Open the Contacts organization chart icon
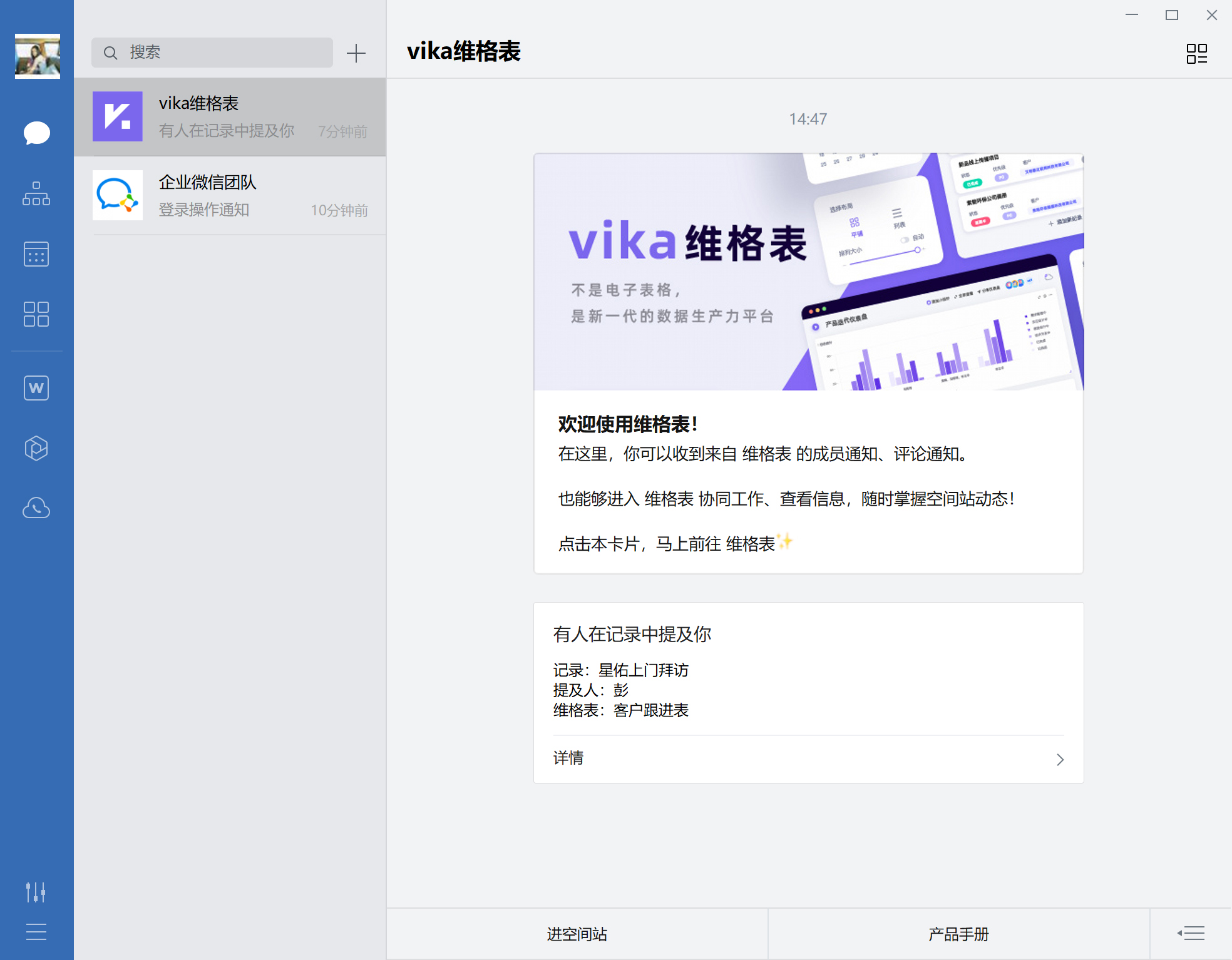Viewport: 1232px width, 960px height. pos(36,194)
